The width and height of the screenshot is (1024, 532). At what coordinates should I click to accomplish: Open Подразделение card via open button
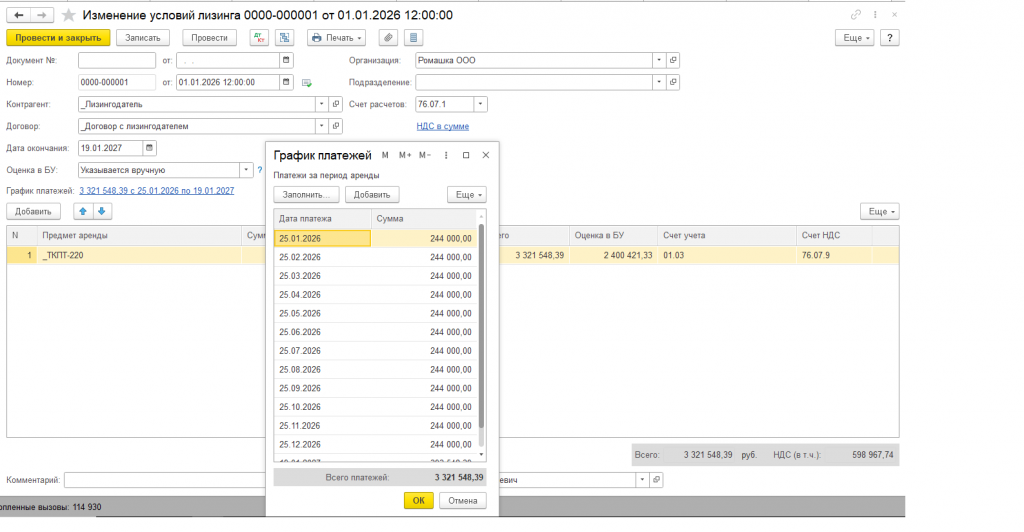click(x=673, y=82)
